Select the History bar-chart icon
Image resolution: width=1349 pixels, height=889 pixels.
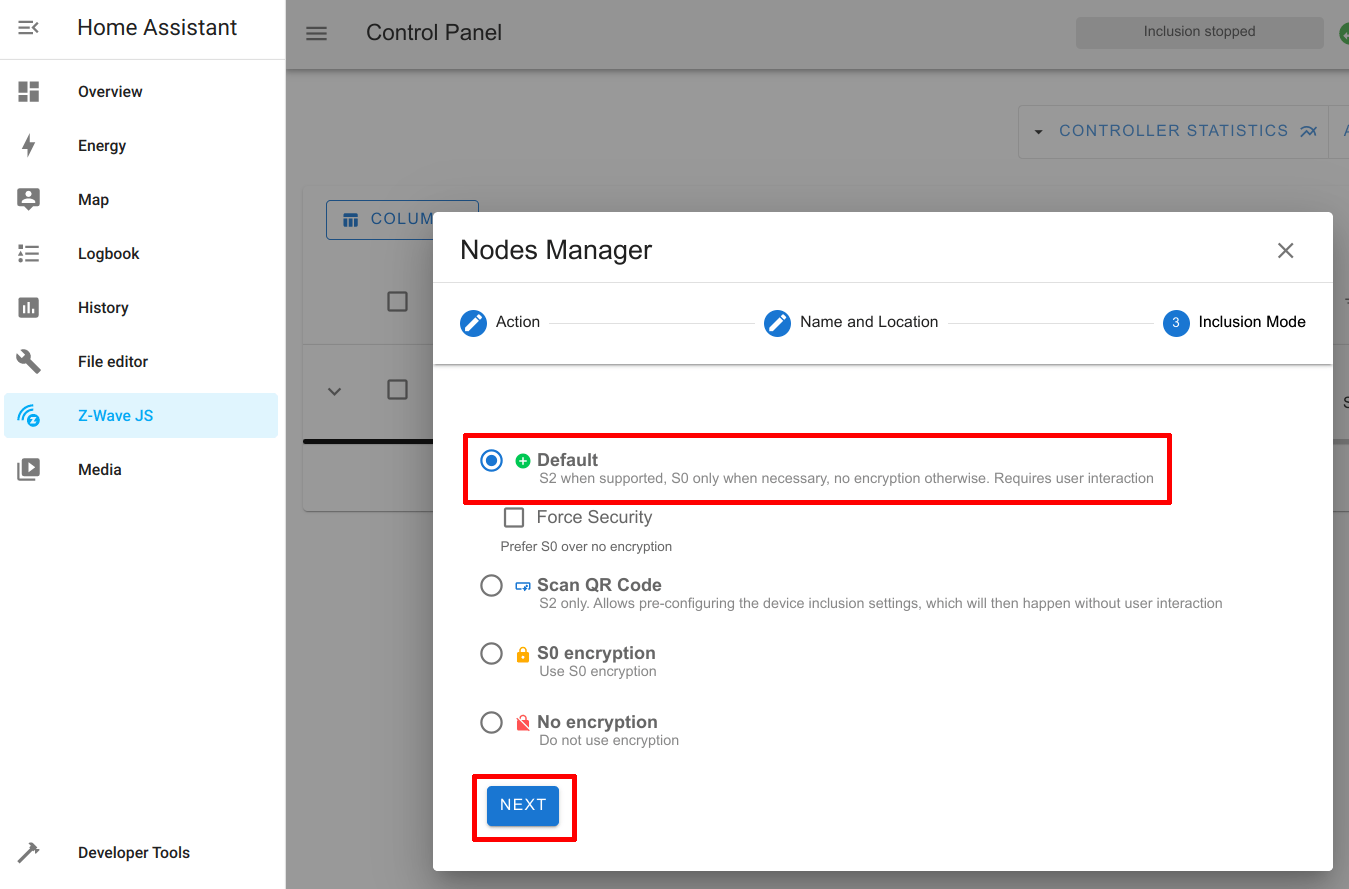coord(29,307)
